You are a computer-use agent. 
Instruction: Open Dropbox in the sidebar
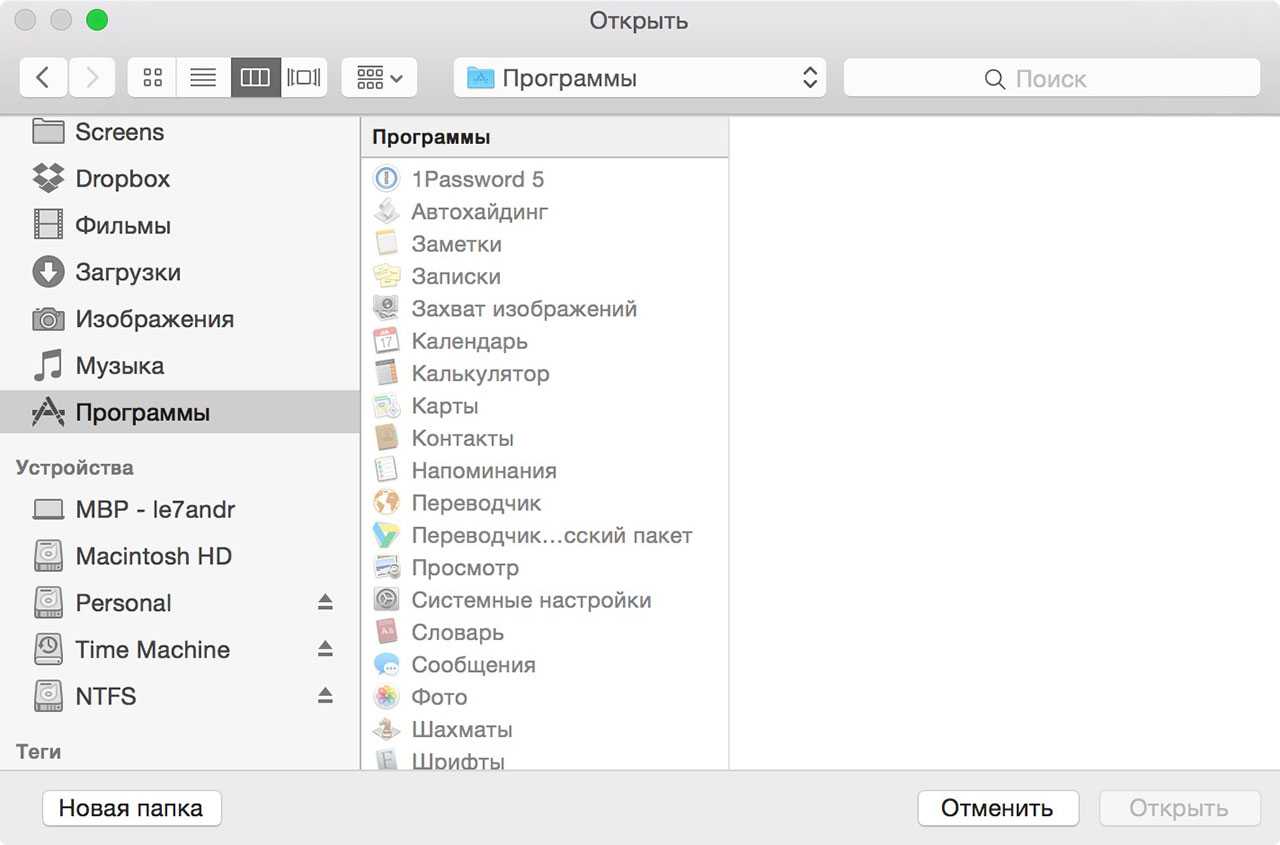122,179
